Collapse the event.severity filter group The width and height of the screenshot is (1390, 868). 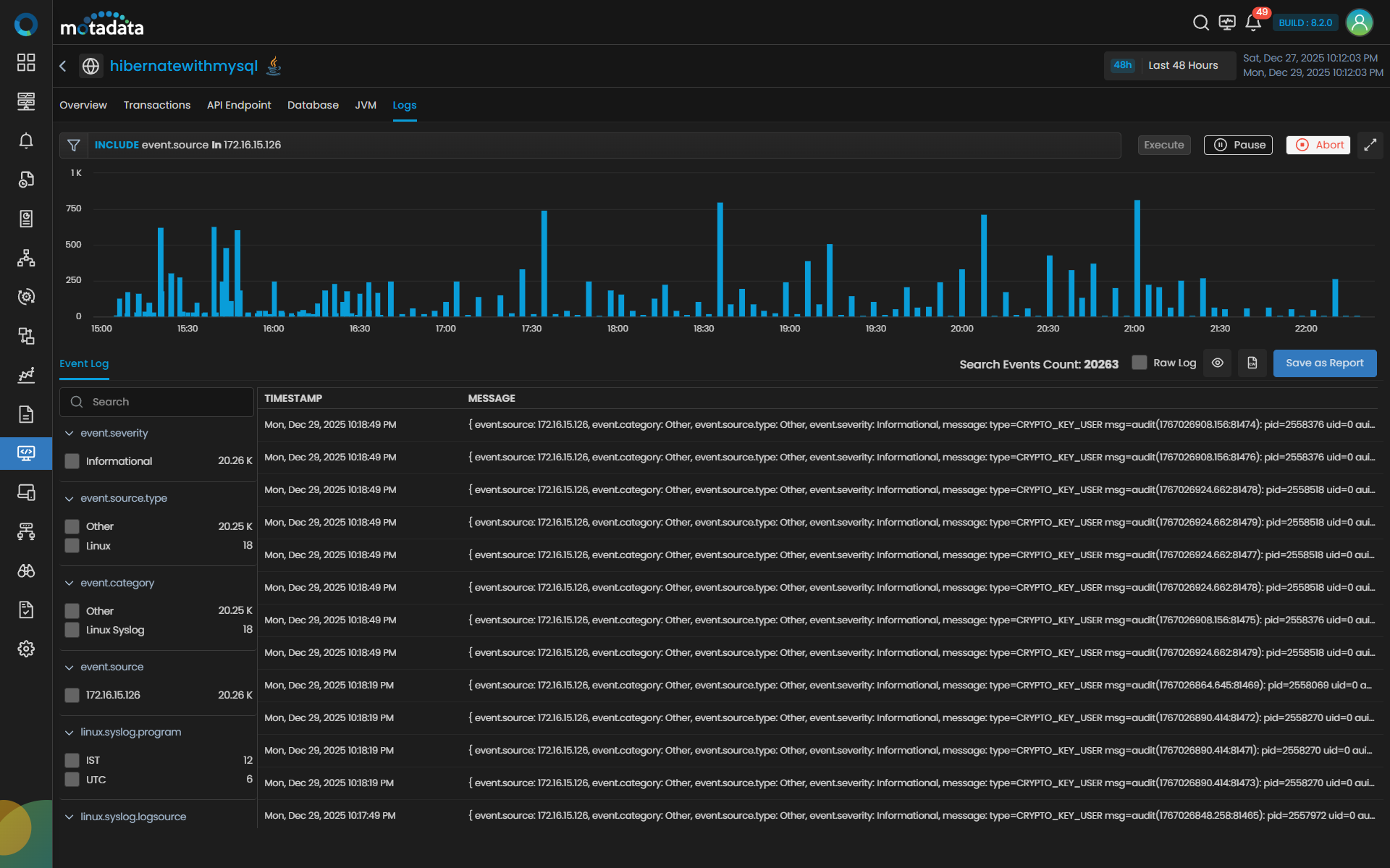(69, 433)
